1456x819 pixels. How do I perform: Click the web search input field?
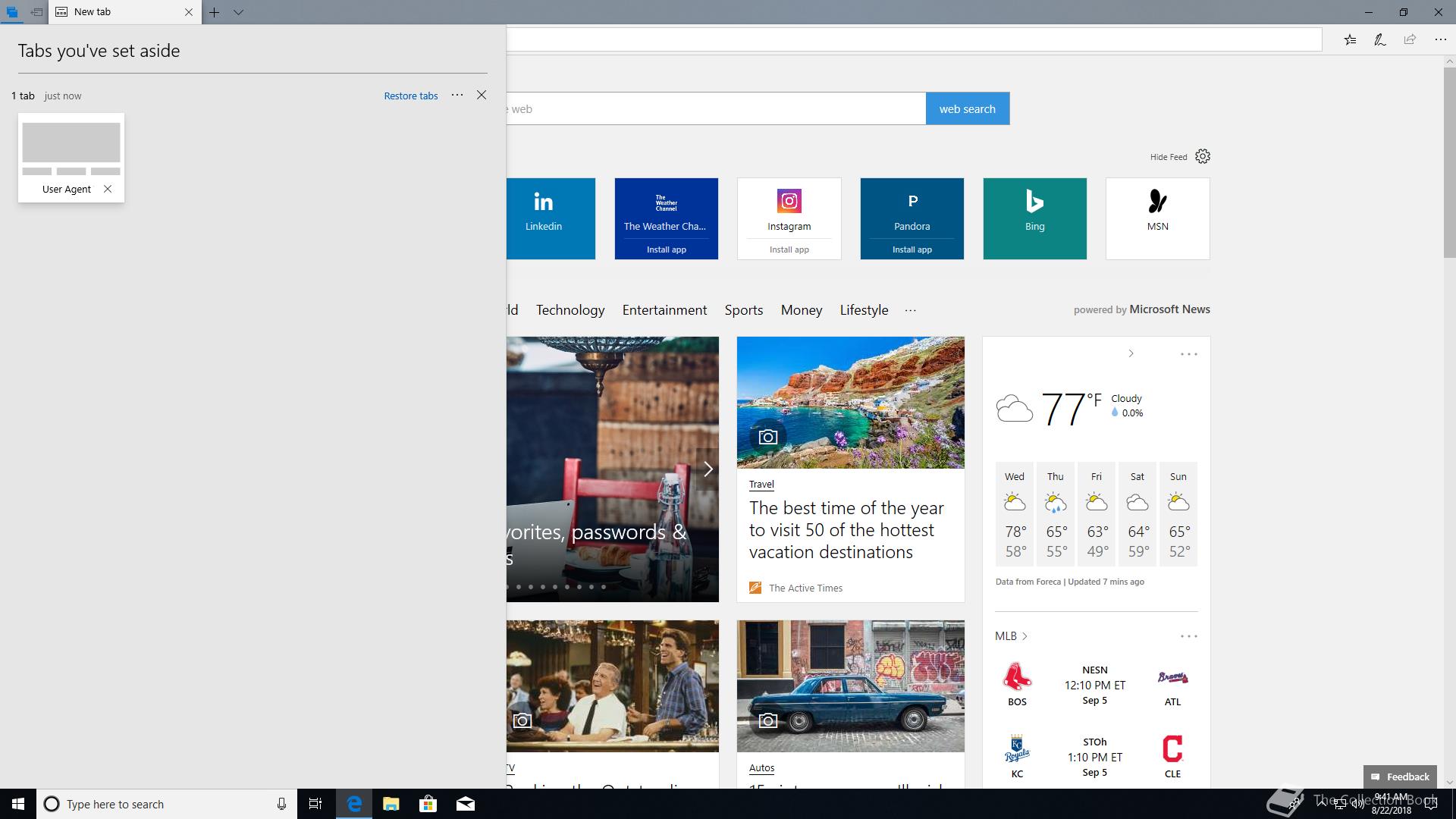click(x=716, y=108)
